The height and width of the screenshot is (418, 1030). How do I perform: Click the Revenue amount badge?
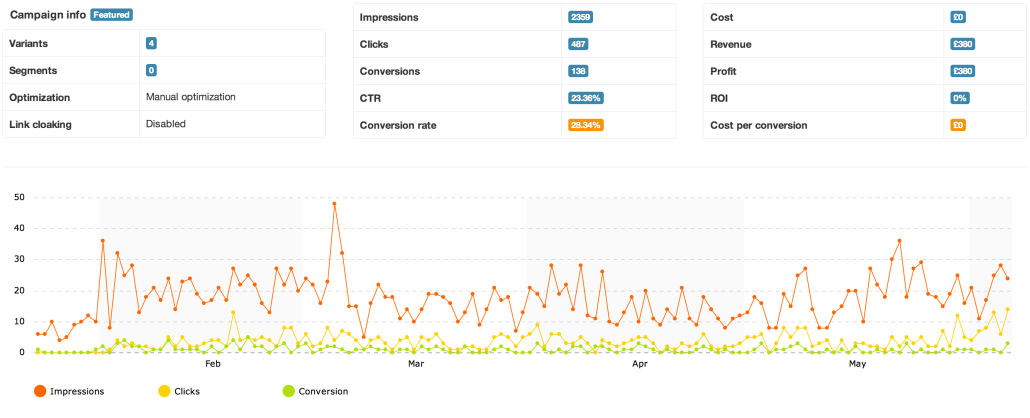point(963,45)
